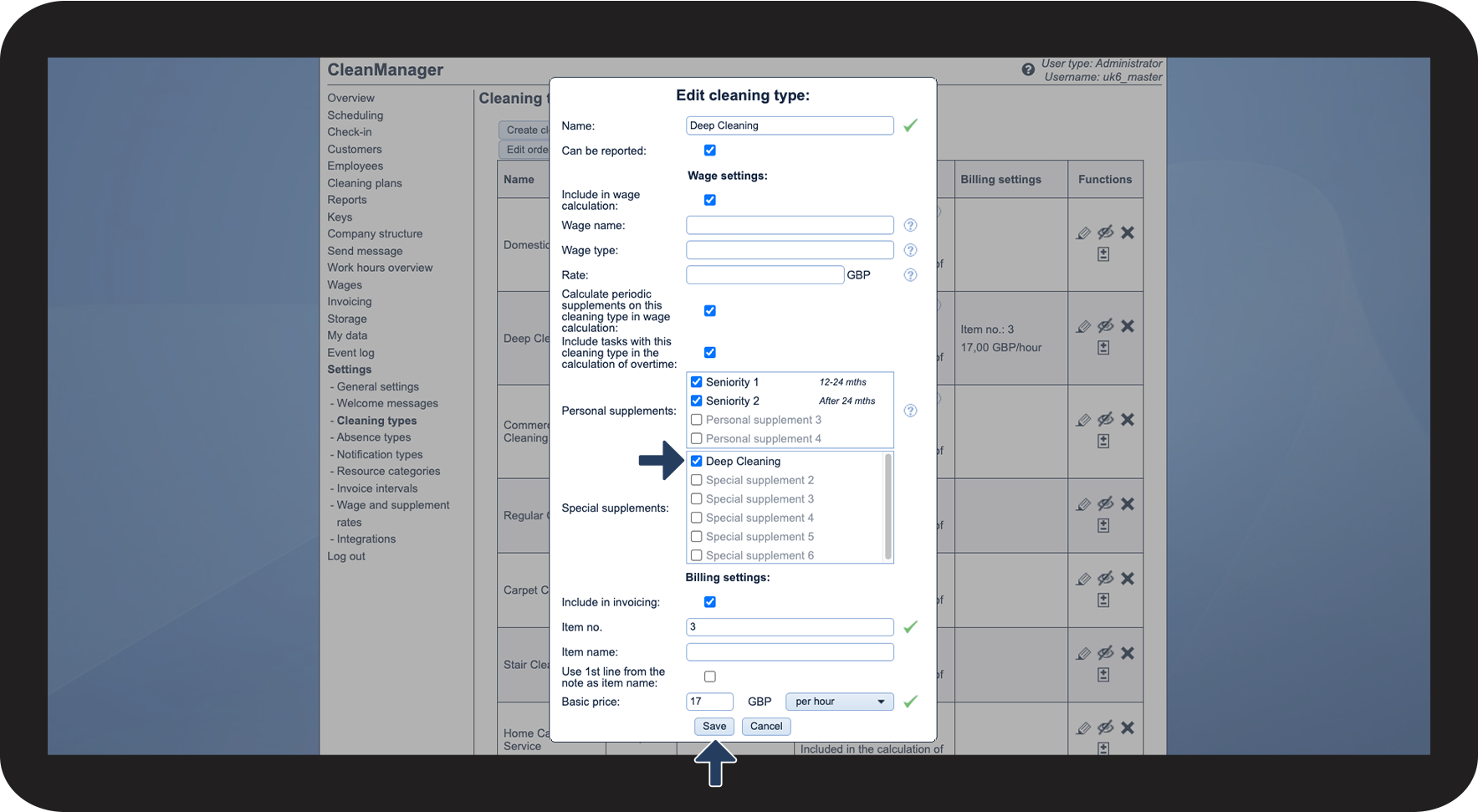Click the Item name input field
Viewport: 1478px width, 812px height.
pos(789,652)
